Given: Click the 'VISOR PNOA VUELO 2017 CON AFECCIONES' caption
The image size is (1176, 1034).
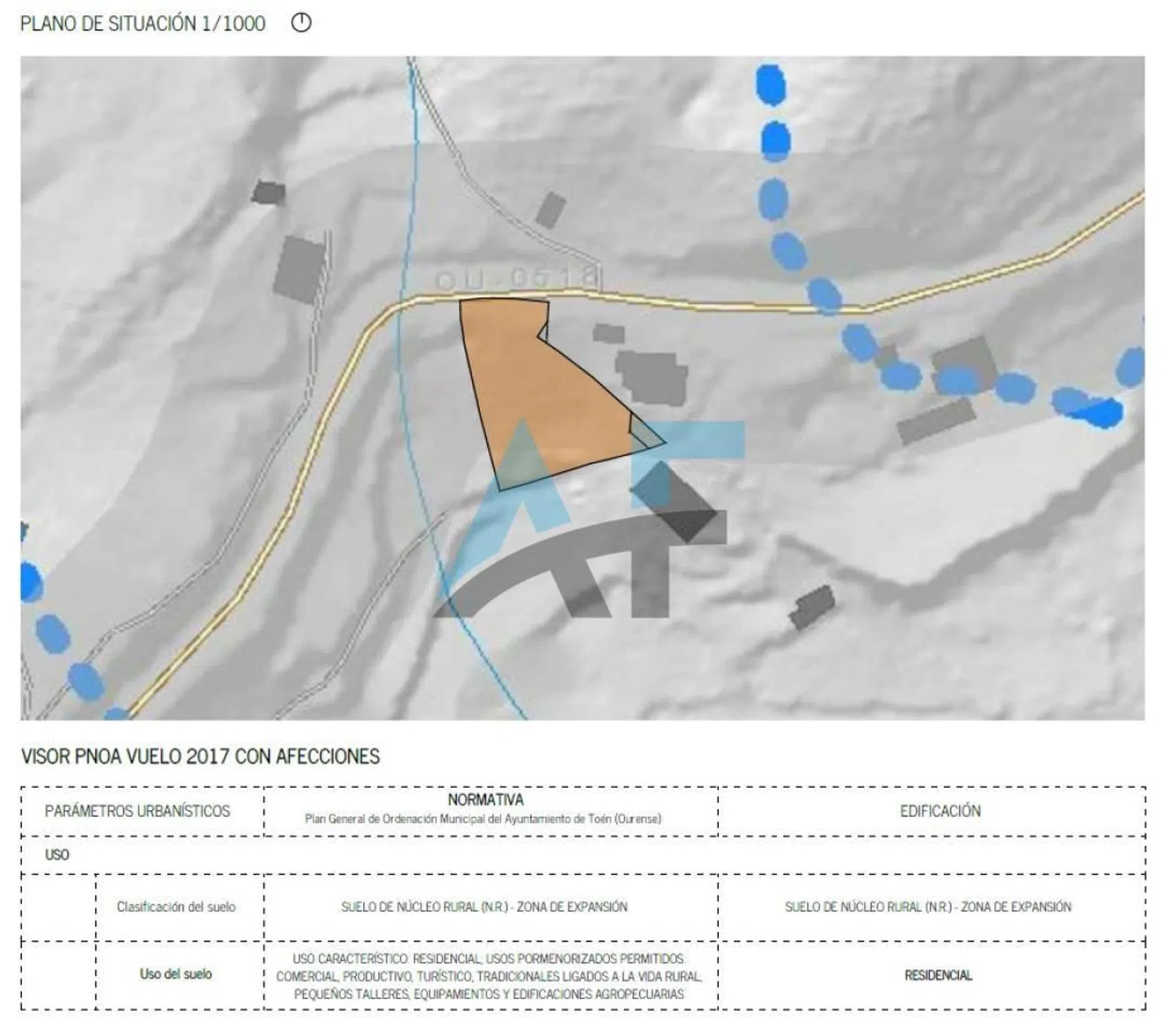Looking at the screenshot, I should coord(201,756).
